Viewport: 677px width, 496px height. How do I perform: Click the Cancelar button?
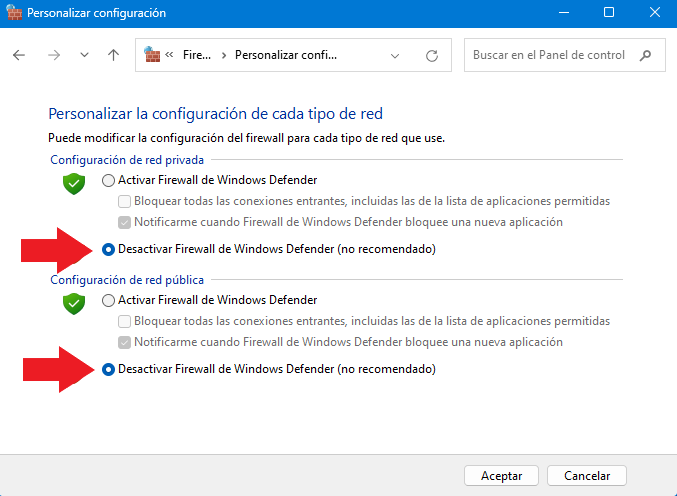click(587, 475)
